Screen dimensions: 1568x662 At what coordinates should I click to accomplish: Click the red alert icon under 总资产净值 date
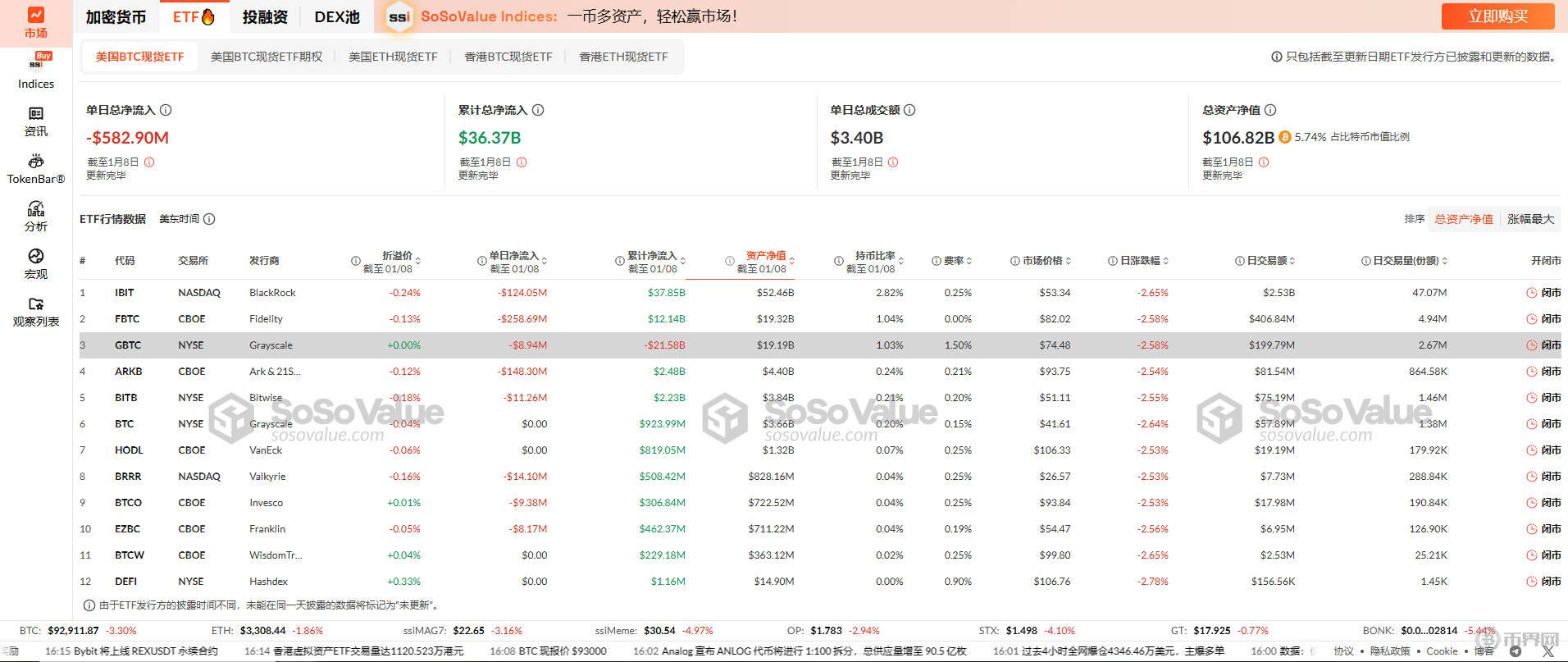(x=1264, y=162)
